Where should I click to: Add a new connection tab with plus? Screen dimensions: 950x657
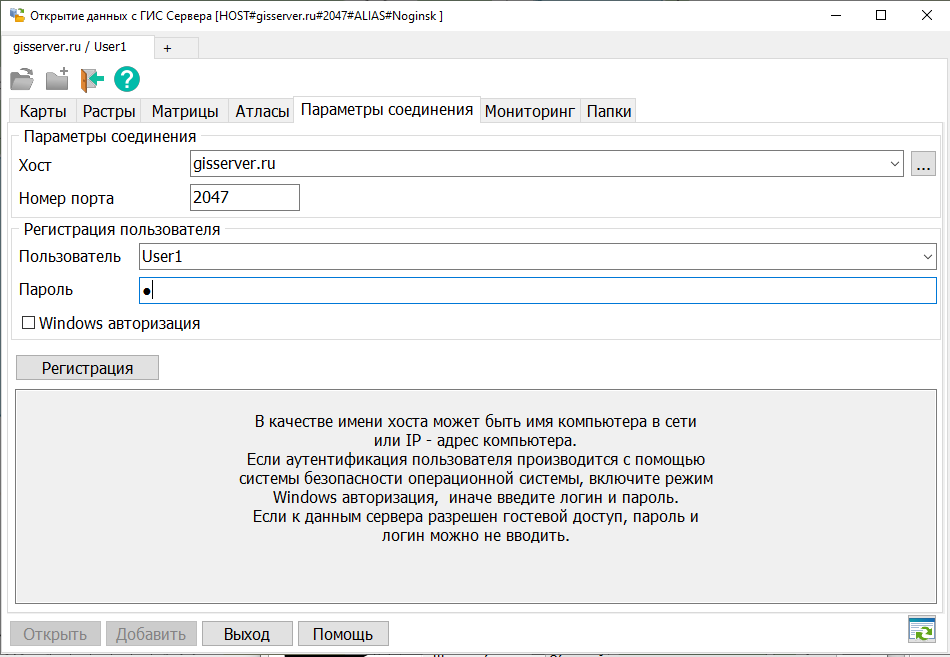pos(167,48)
